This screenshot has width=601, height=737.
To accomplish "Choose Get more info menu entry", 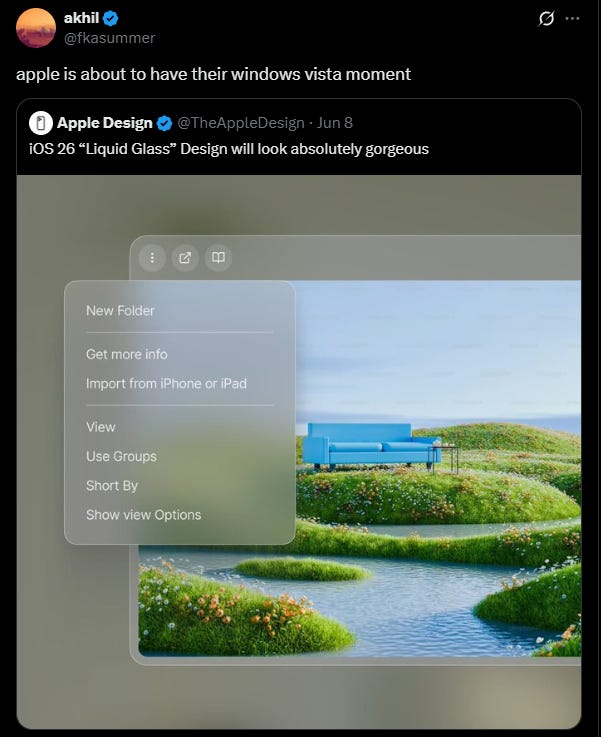I will tap(127, 354).
